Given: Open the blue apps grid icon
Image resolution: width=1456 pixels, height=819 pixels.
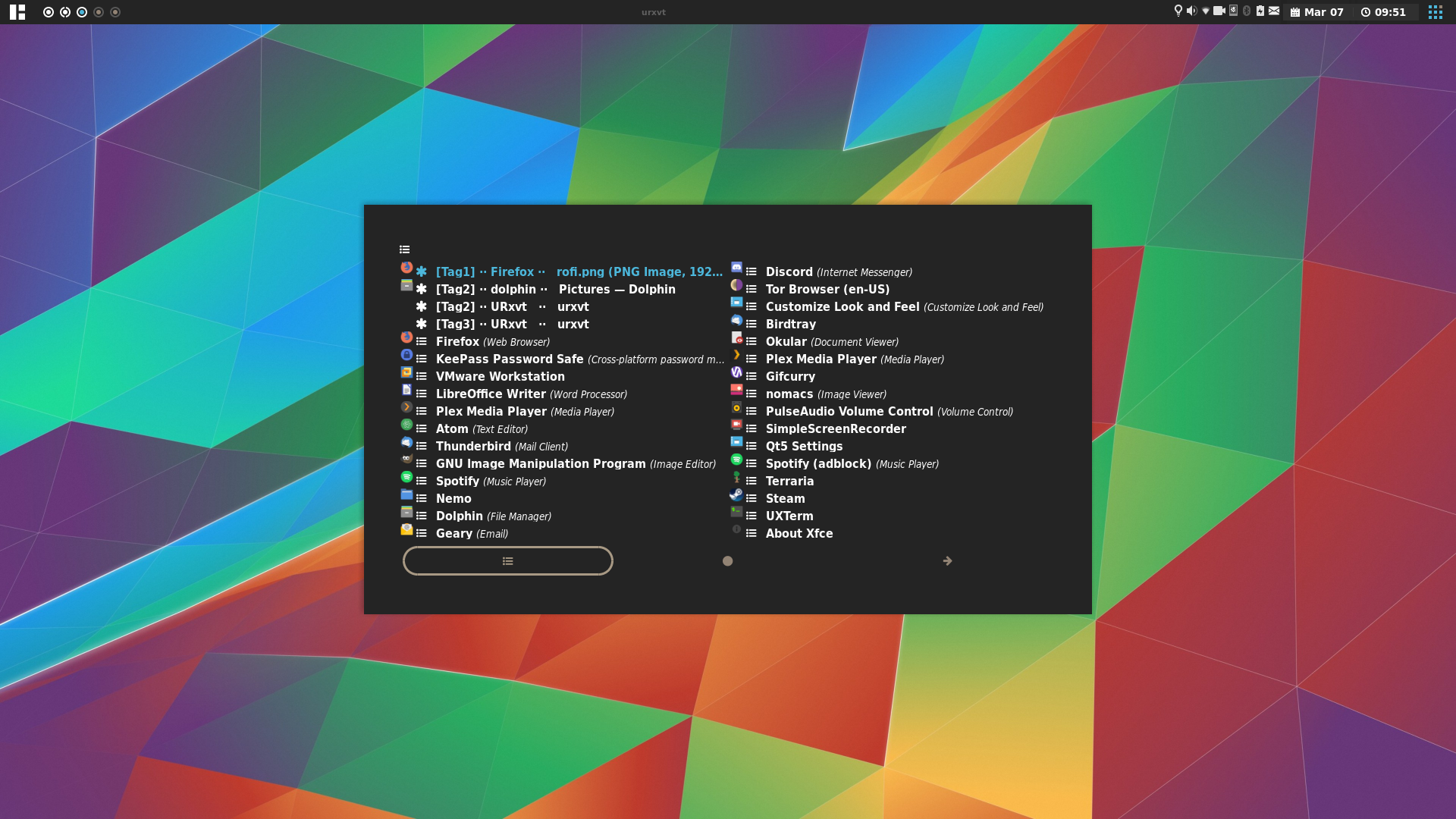Looking at the screenshot, I should tap(1435, 12).
